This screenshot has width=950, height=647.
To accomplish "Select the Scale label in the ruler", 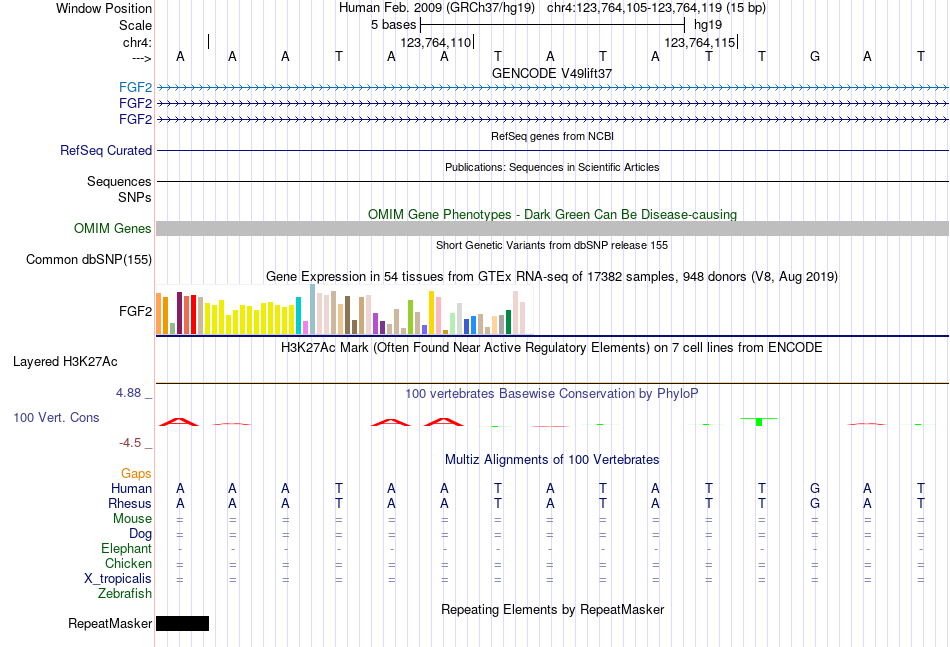I will click(135, 25).
